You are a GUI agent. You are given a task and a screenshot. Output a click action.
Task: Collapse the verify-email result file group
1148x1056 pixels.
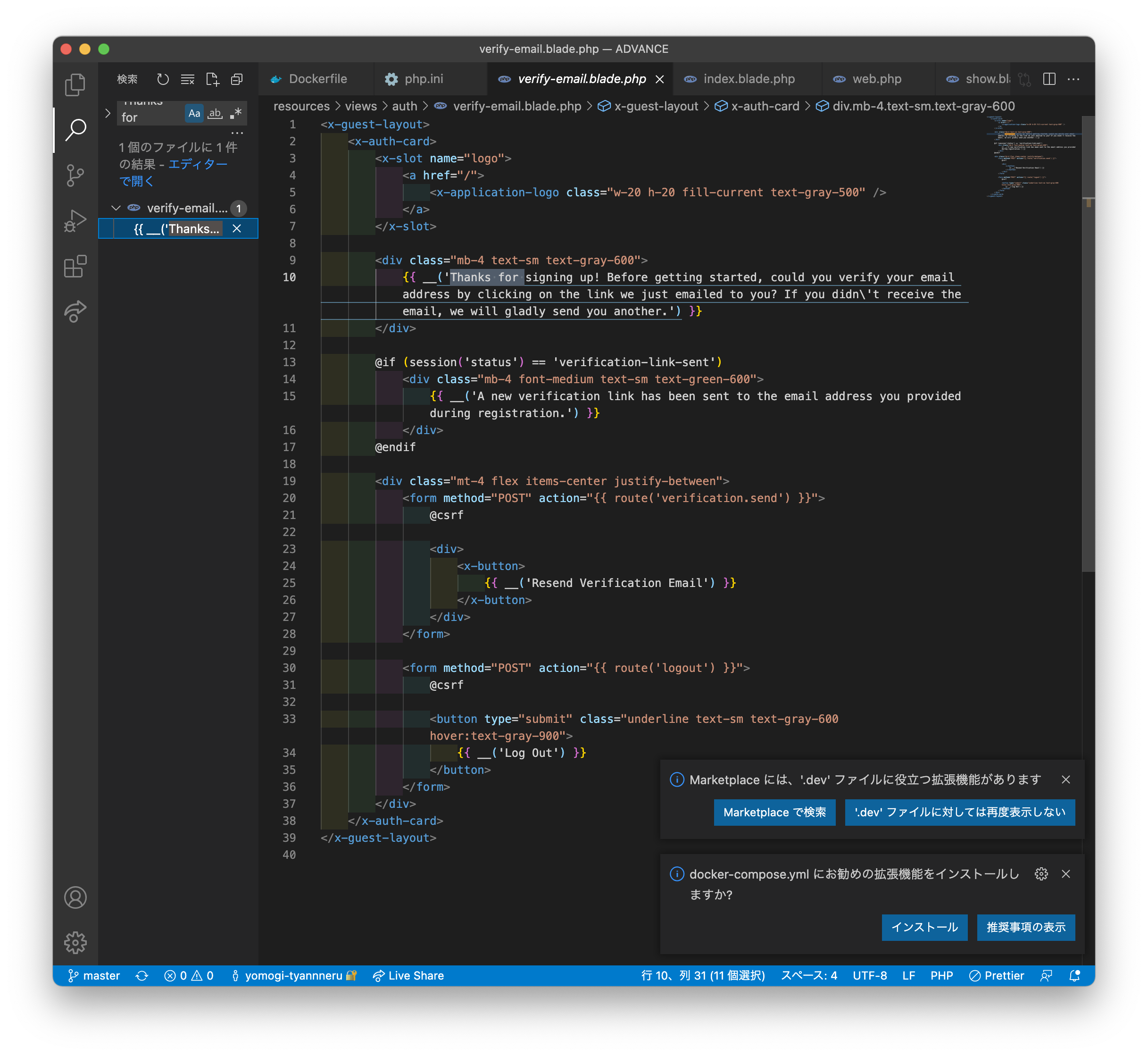116,208
